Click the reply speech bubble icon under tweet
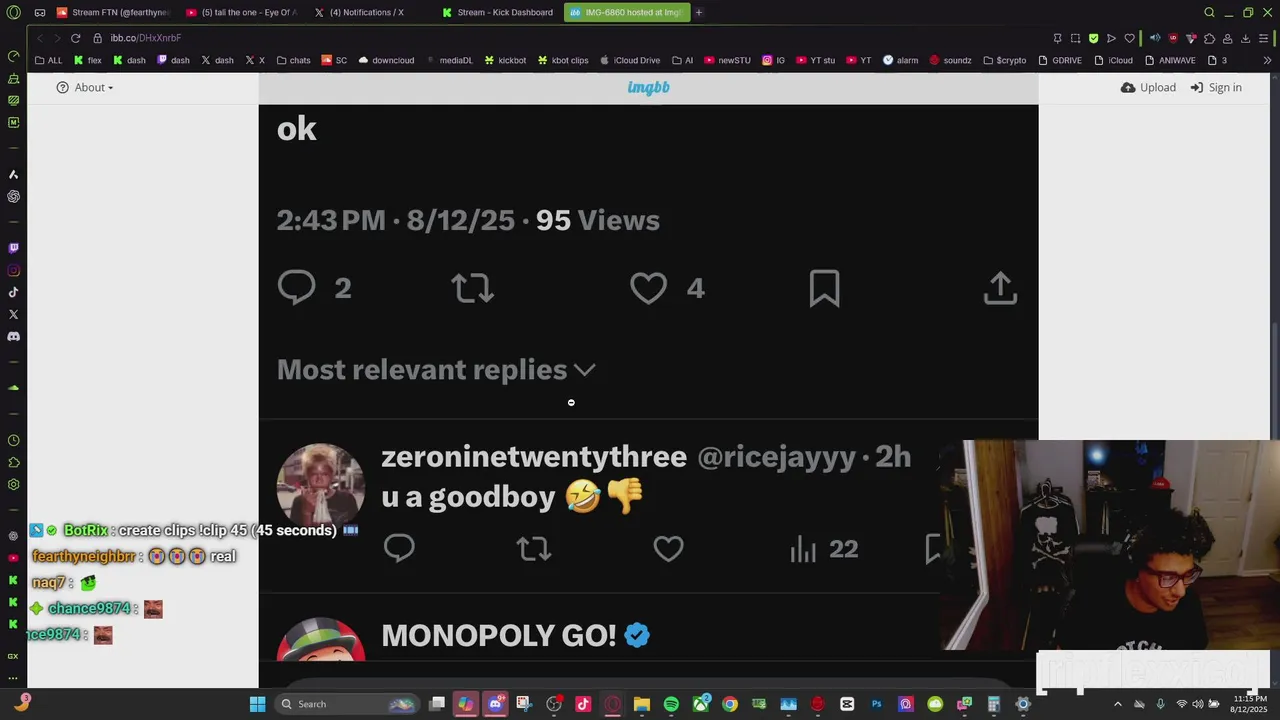The height and width of the screenshot is (720, 1280). pos(297,288)
